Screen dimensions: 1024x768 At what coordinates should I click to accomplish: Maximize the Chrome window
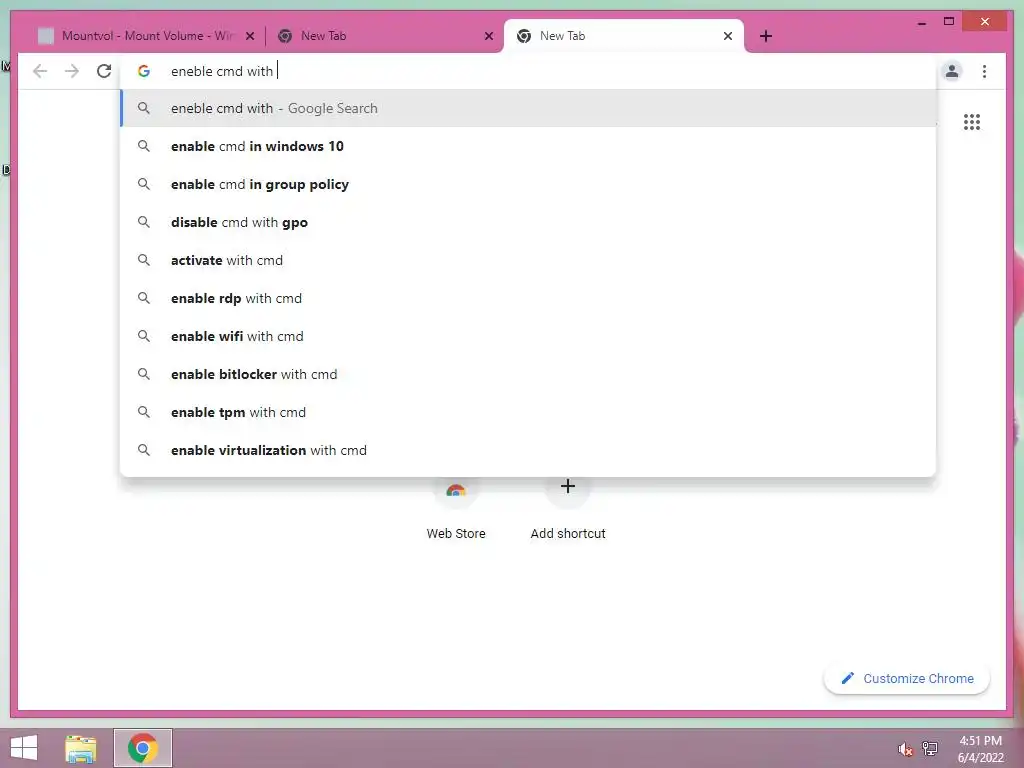[949, 22]
